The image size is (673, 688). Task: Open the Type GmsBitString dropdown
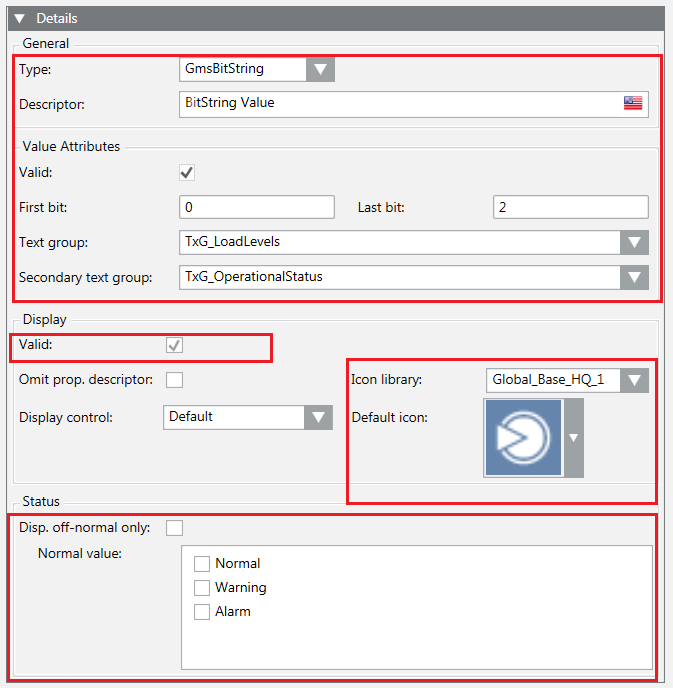[x=320, y=69]
